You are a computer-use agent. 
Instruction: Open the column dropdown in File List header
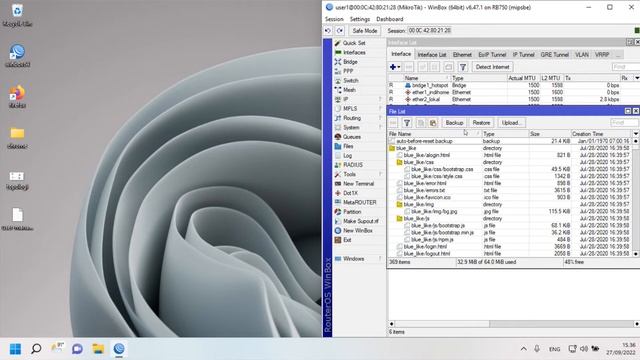click(636, 134)
